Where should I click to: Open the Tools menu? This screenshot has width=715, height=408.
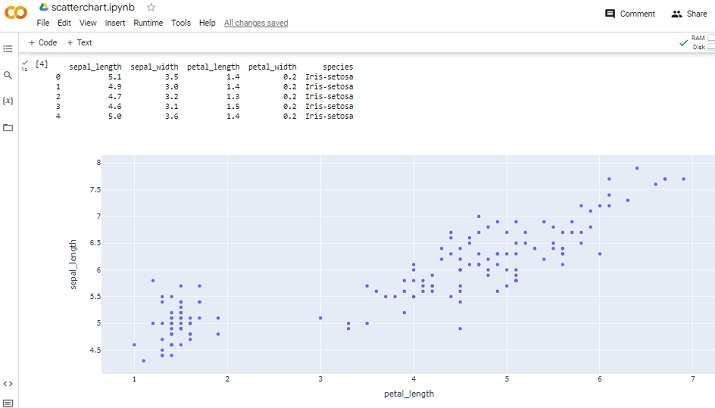(x=181, y=23)
